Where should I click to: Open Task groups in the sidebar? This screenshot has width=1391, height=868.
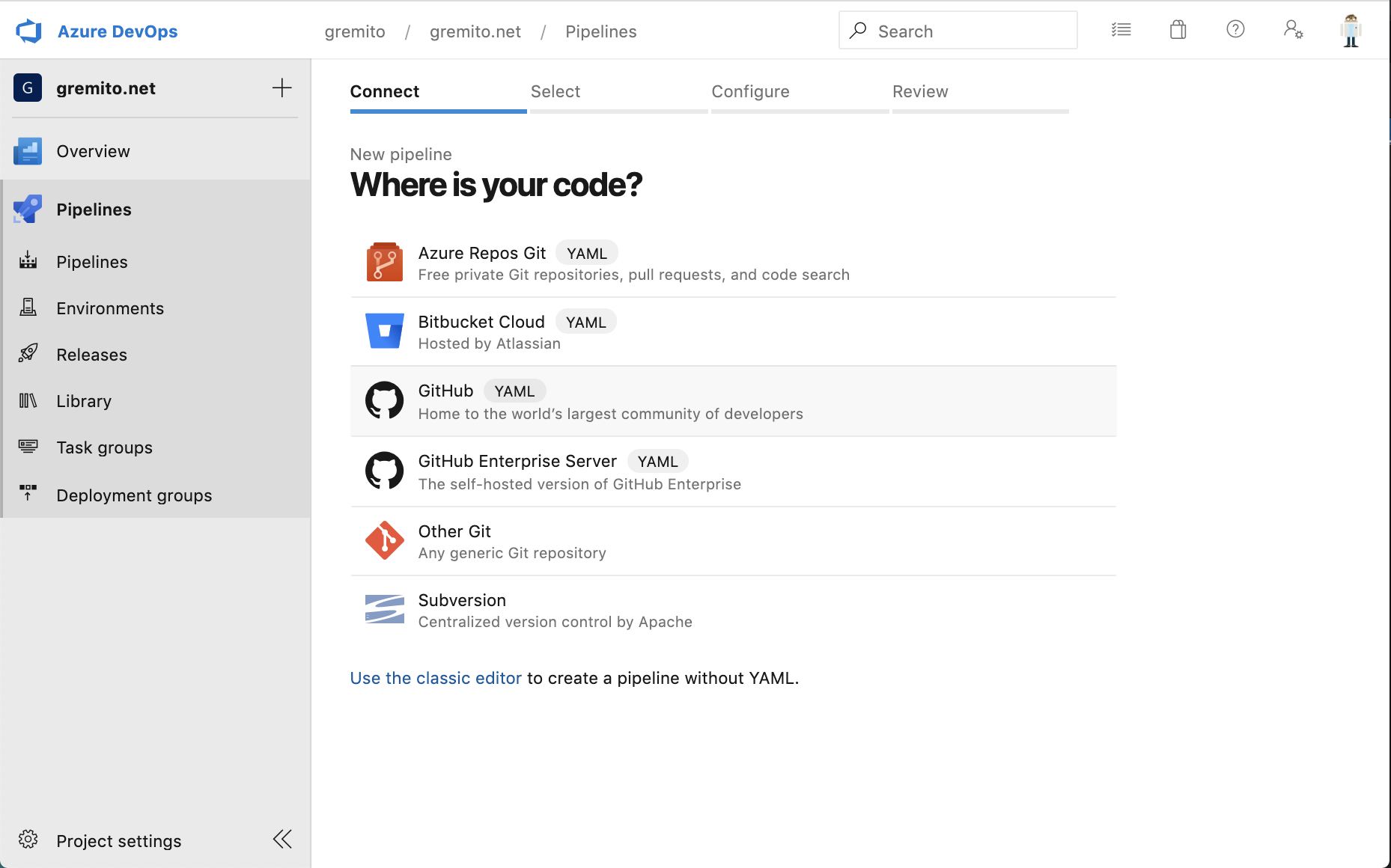pos(156,447)
